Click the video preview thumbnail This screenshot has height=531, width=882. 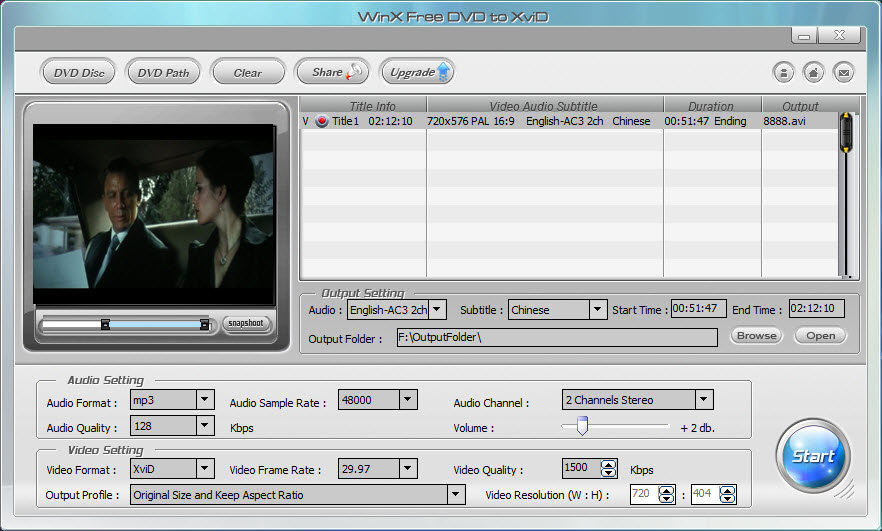click(x=154, y=214)
